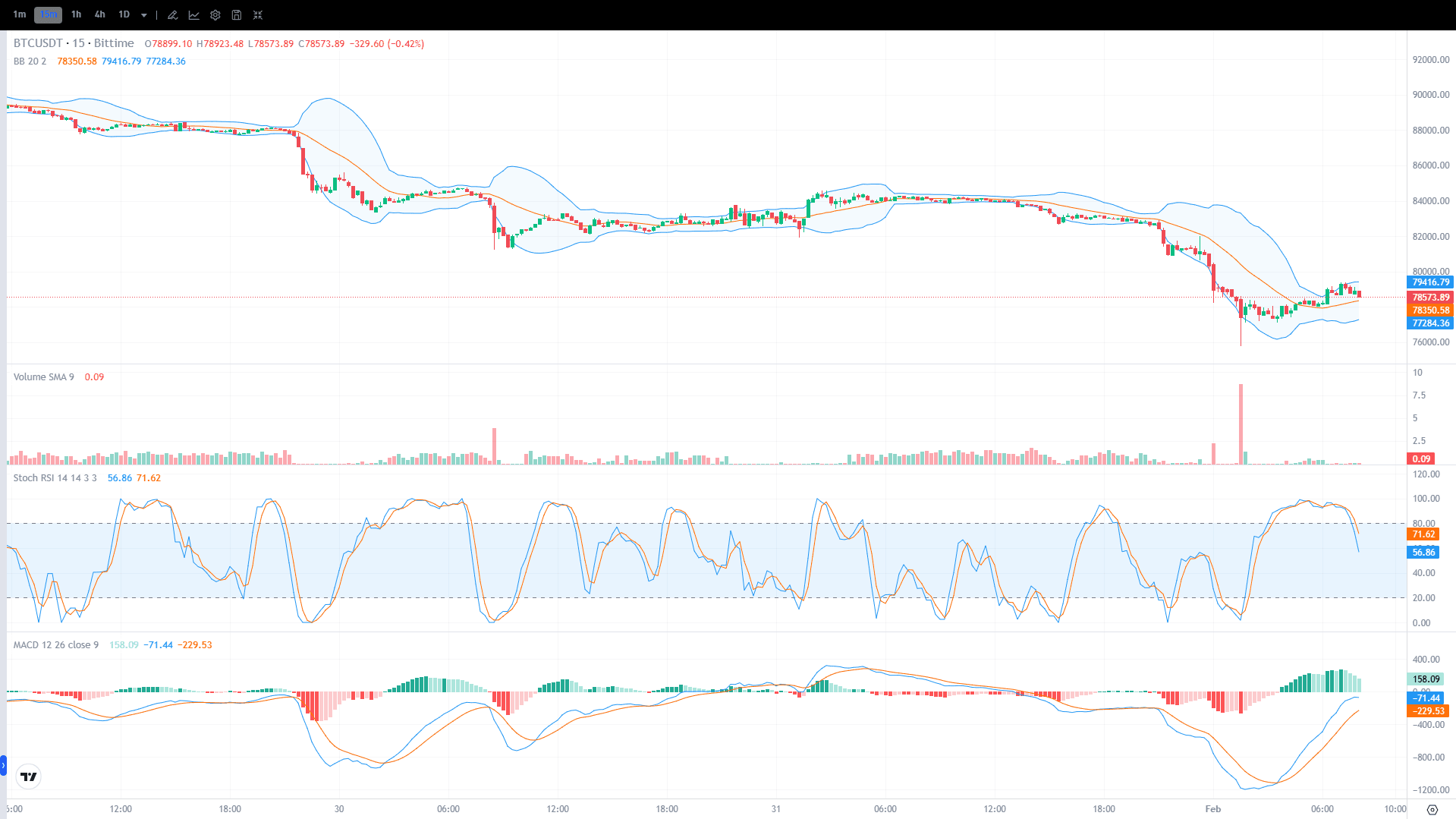Save the chart layout

coord(236,14)
